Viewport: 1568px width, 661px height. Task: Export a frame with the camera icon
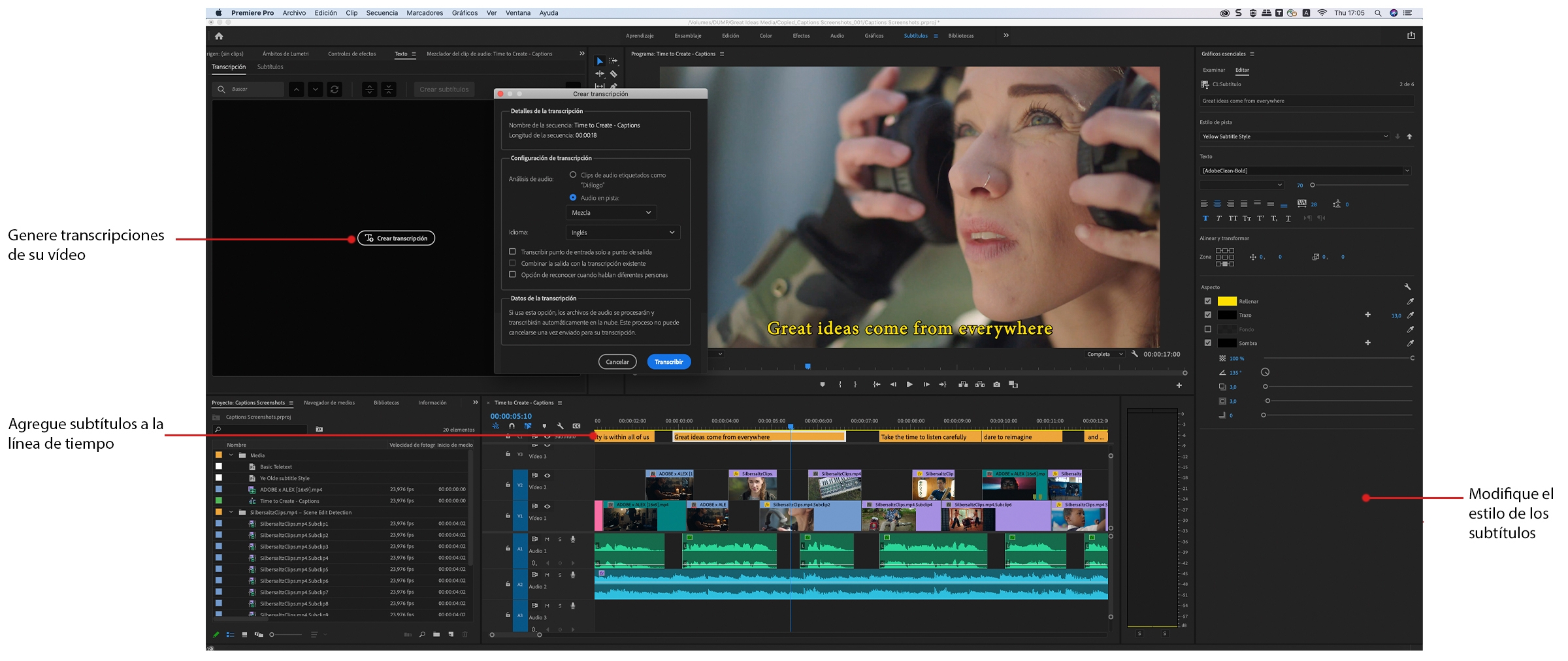[996, 385]
